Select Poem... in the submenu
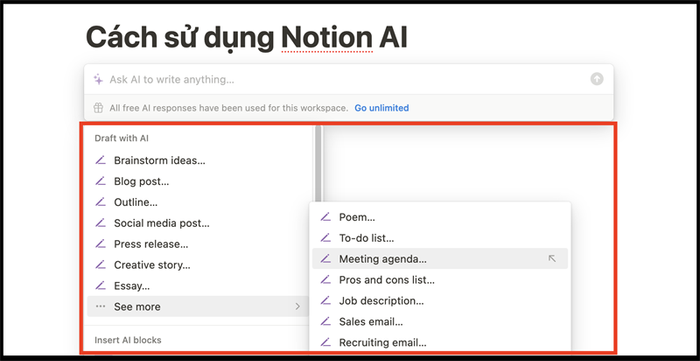Viewport: 700px width, 361px height. [440, 217]
